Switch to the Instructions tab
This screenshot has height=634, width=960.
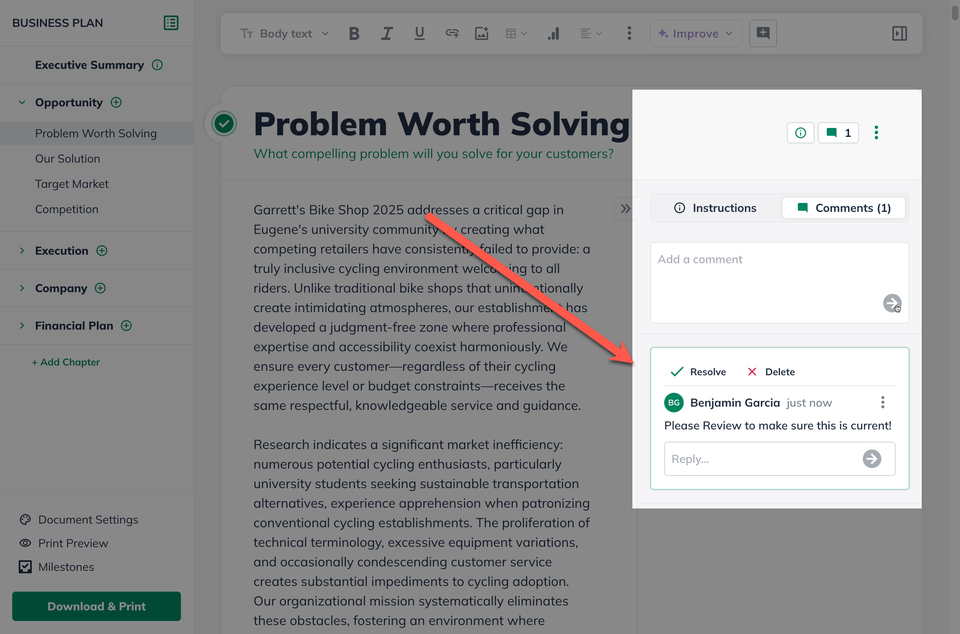point(715,208)
